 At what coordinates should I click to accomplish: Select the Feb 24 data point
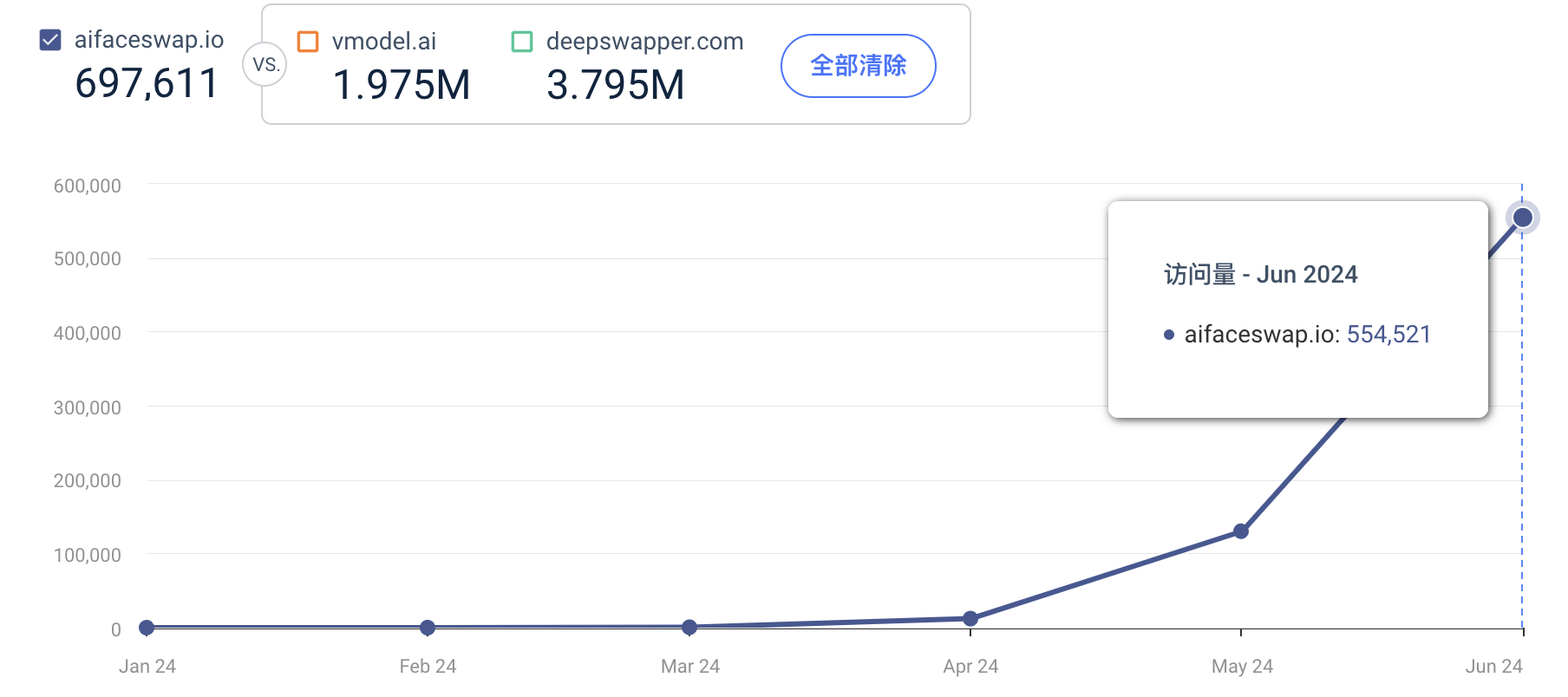428,628
